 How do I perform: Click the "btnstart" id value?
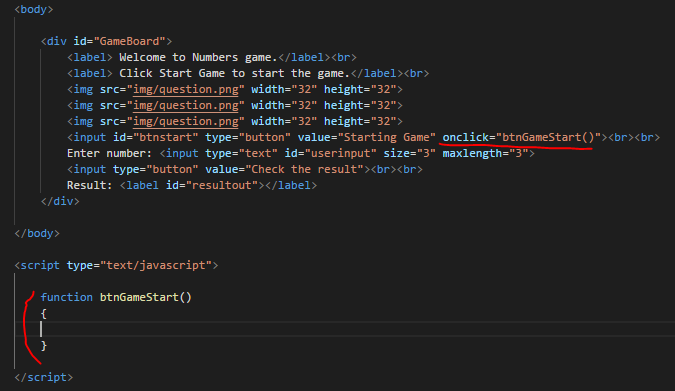(166, 137)
